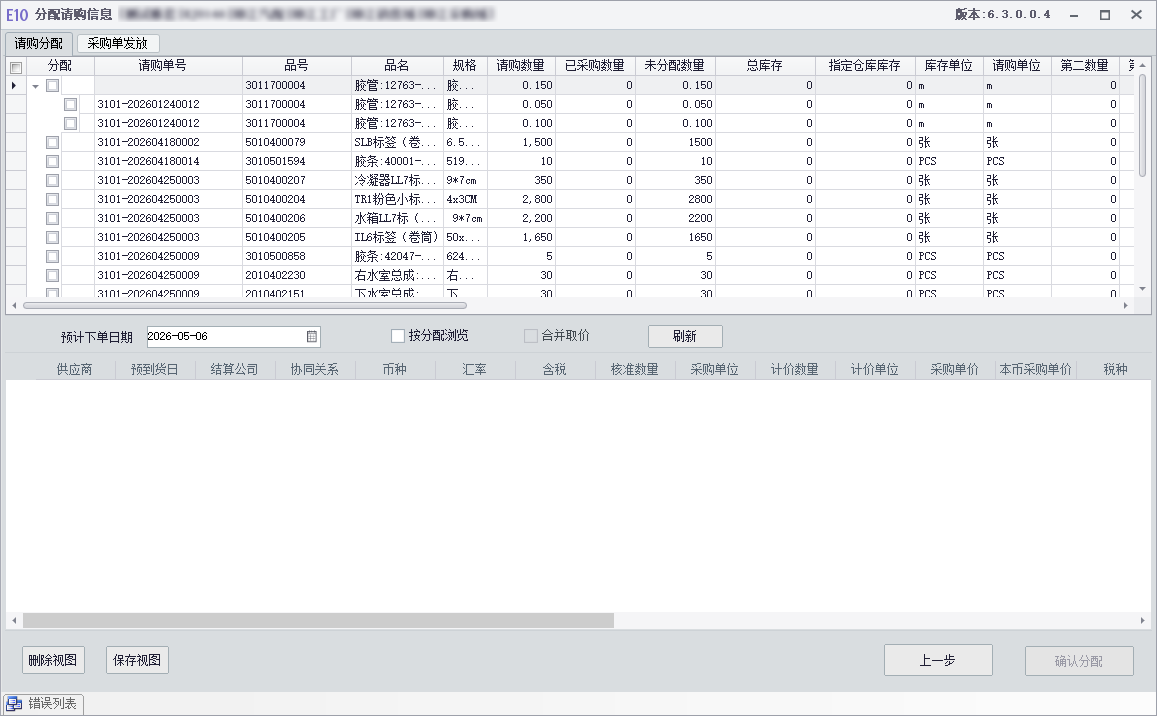Image resolution: width=1157 pixels, height=716 pixels.
Task: Check the child row with quantity 0.050
Action: point(71,105)
